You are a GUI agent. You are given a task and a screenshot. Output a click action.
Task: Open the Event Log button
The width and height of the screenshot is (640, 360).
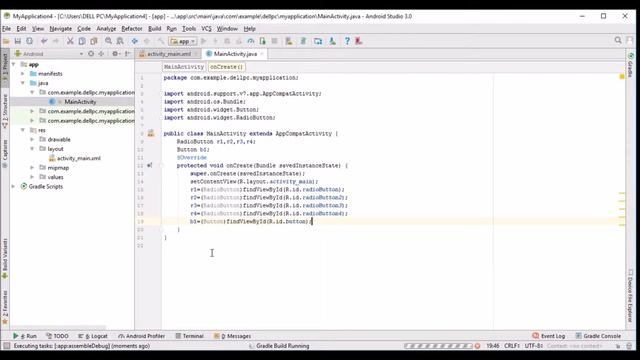tap(549, 336)
